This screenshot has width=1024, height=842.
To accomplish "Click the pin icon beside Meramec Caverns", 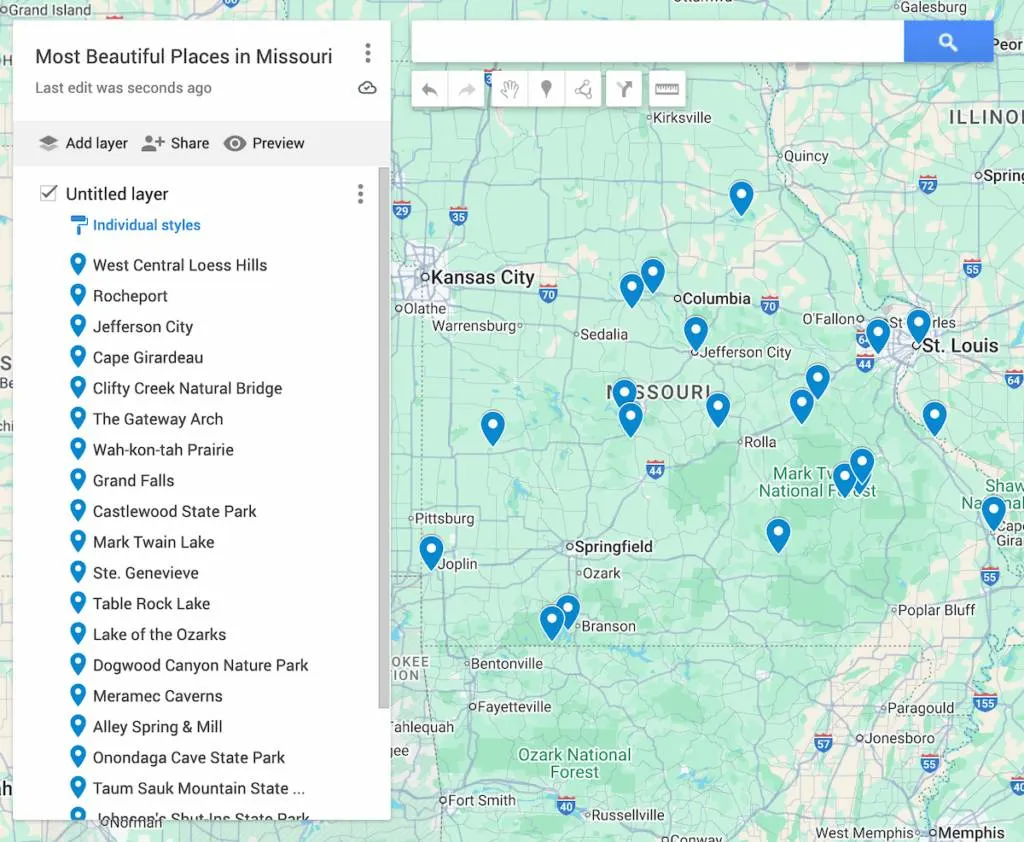I will 78,694.
